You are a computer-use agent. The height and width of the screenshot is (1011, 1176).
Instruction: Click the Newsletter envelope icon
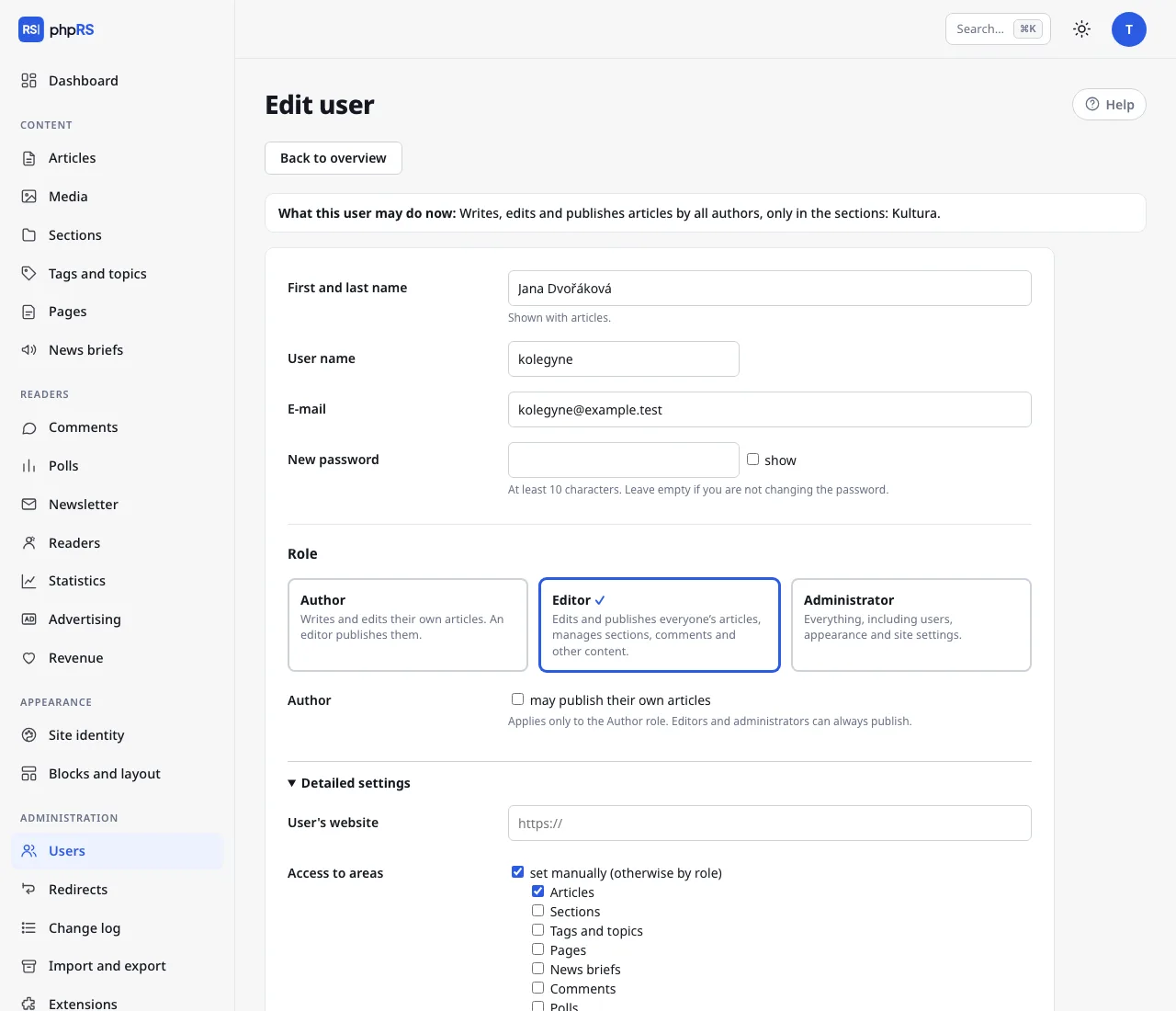(x=29, y=505)
